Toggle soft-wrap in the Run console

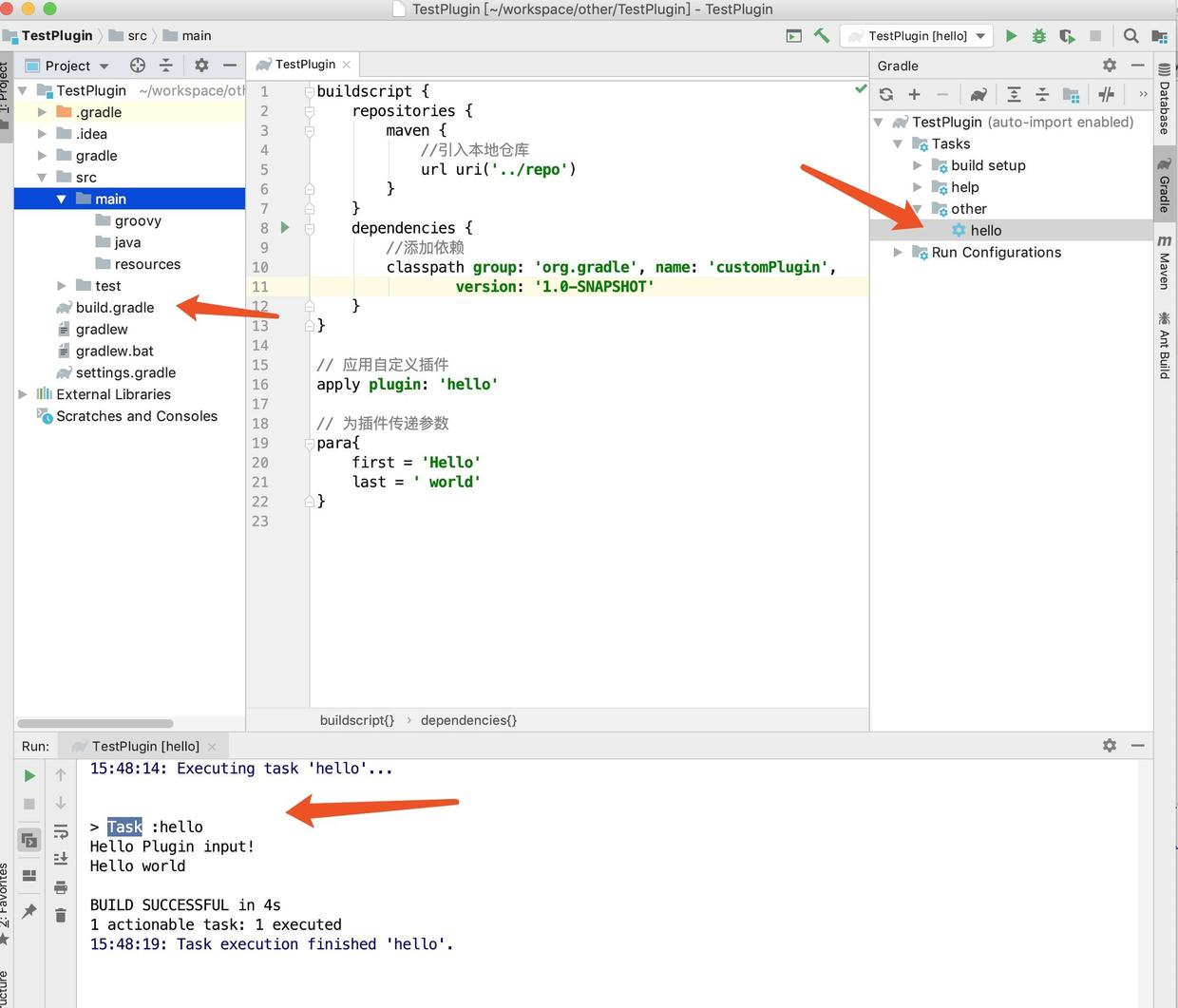[61, 831]
